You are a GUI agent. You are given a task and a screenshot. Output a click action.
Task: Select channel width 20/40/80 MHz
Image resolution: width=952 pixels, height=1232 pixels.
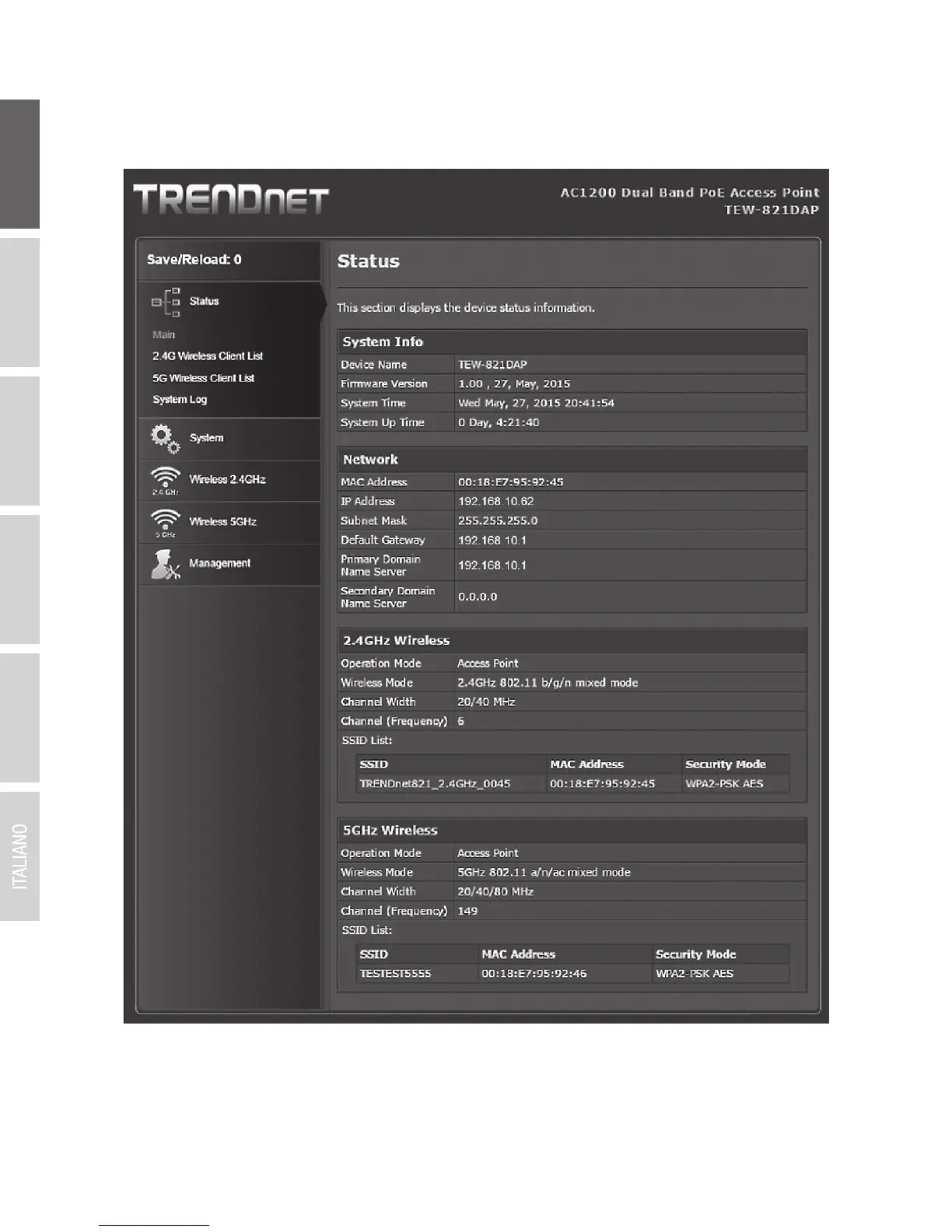pyautogui.click(x=495, y=892)
